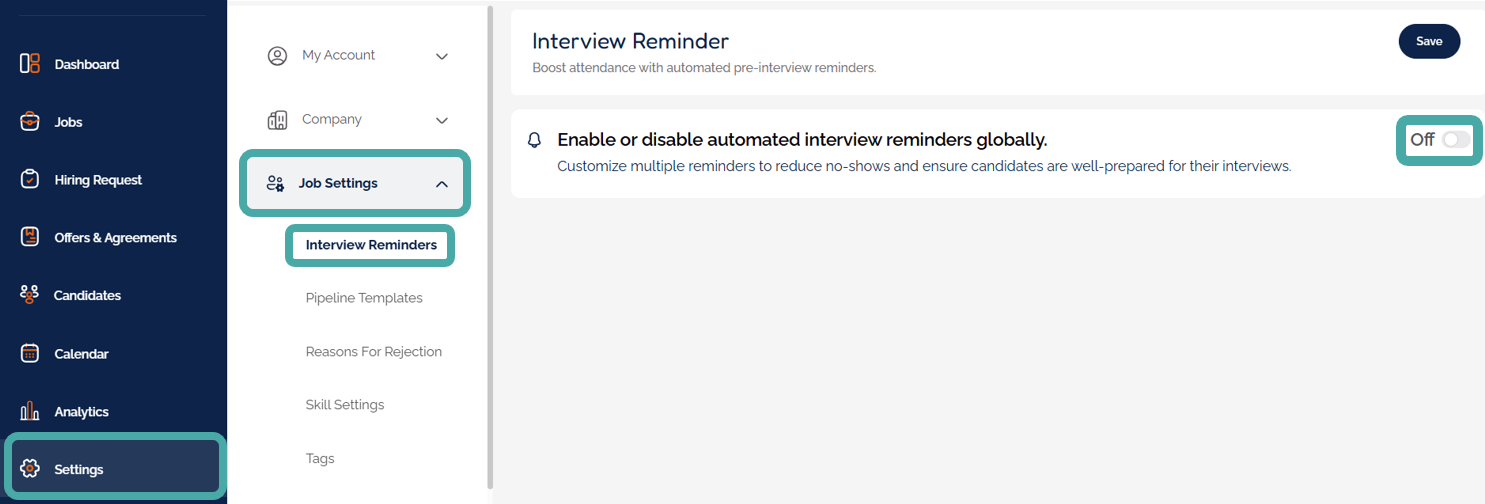Open the Pipeline Templates submenu item
The width and height of the screenshot is (1485, 504).
[364, 298]
